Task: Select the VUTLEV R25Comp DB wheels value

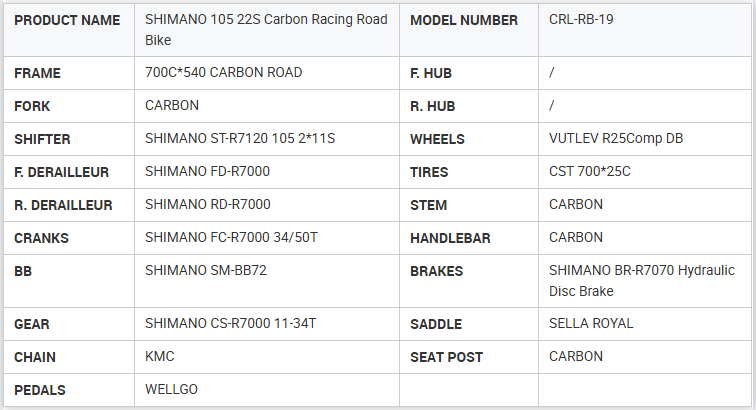Action: [x=616, y=139]
